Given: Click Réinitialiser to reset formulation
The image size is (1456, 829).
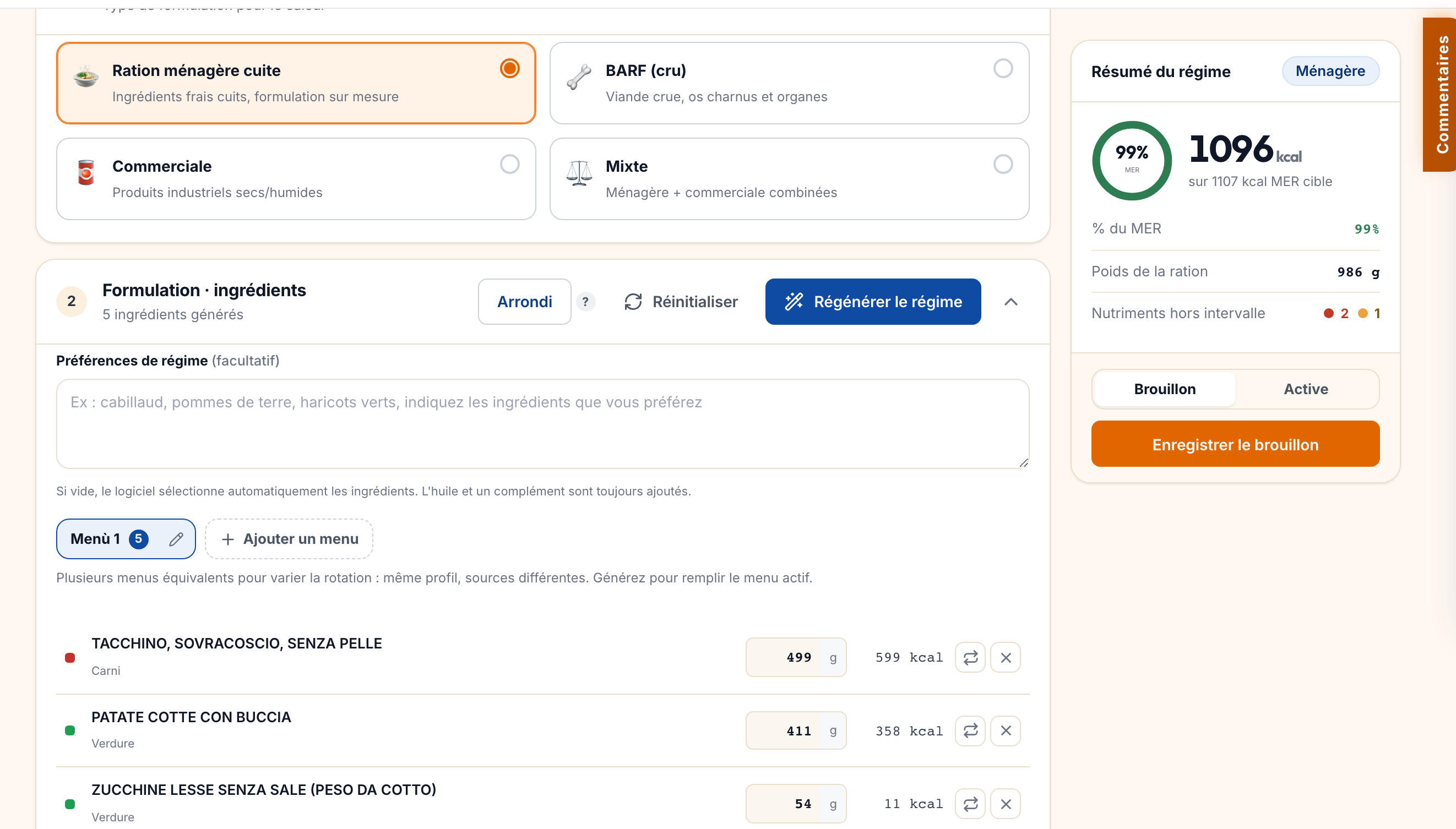Looking at the screenshot, I should point(681,302).
